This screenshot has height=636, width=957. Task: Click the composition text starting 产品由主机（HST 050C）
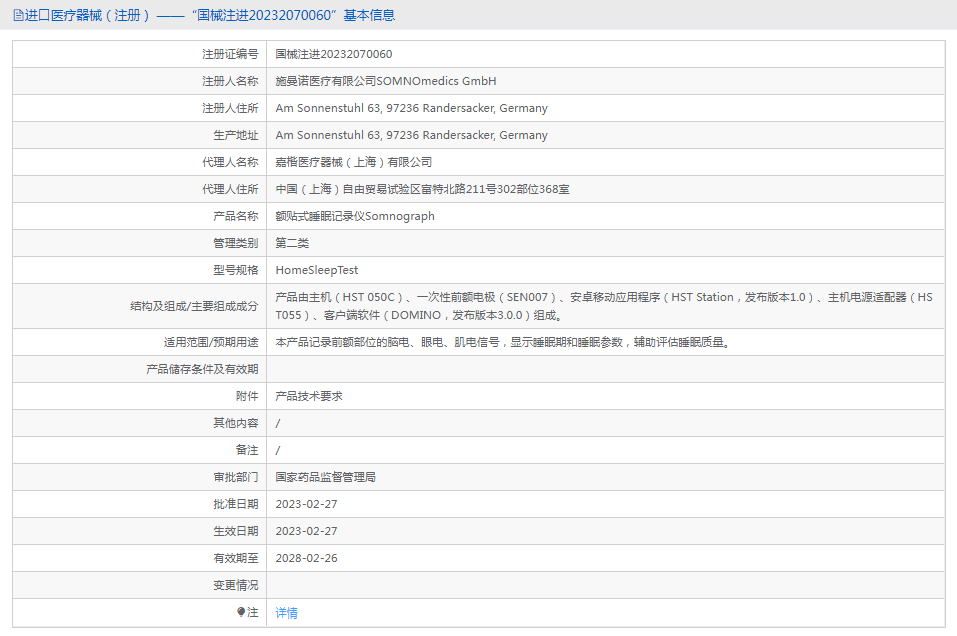pyautogui.click(x=604, y=306)
